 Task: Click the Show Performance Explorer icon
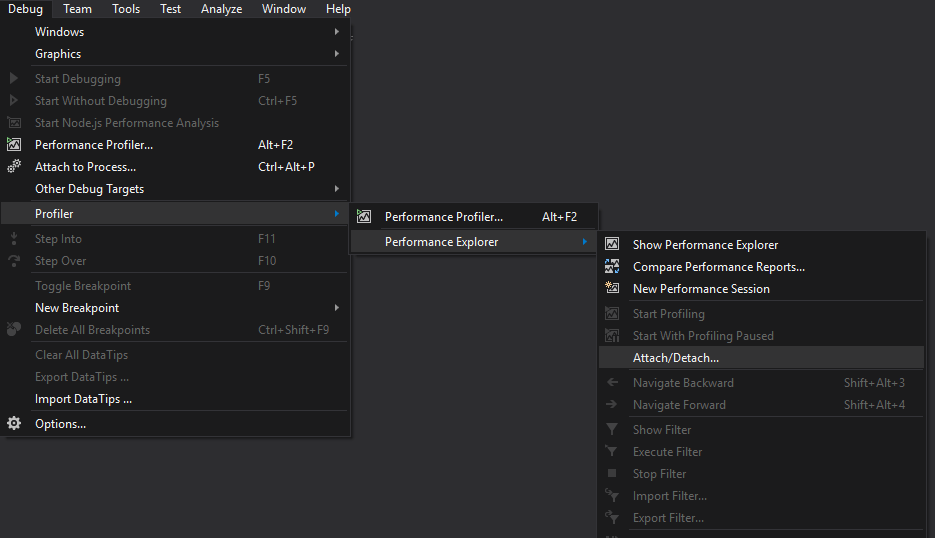click(x=612, y=244)
